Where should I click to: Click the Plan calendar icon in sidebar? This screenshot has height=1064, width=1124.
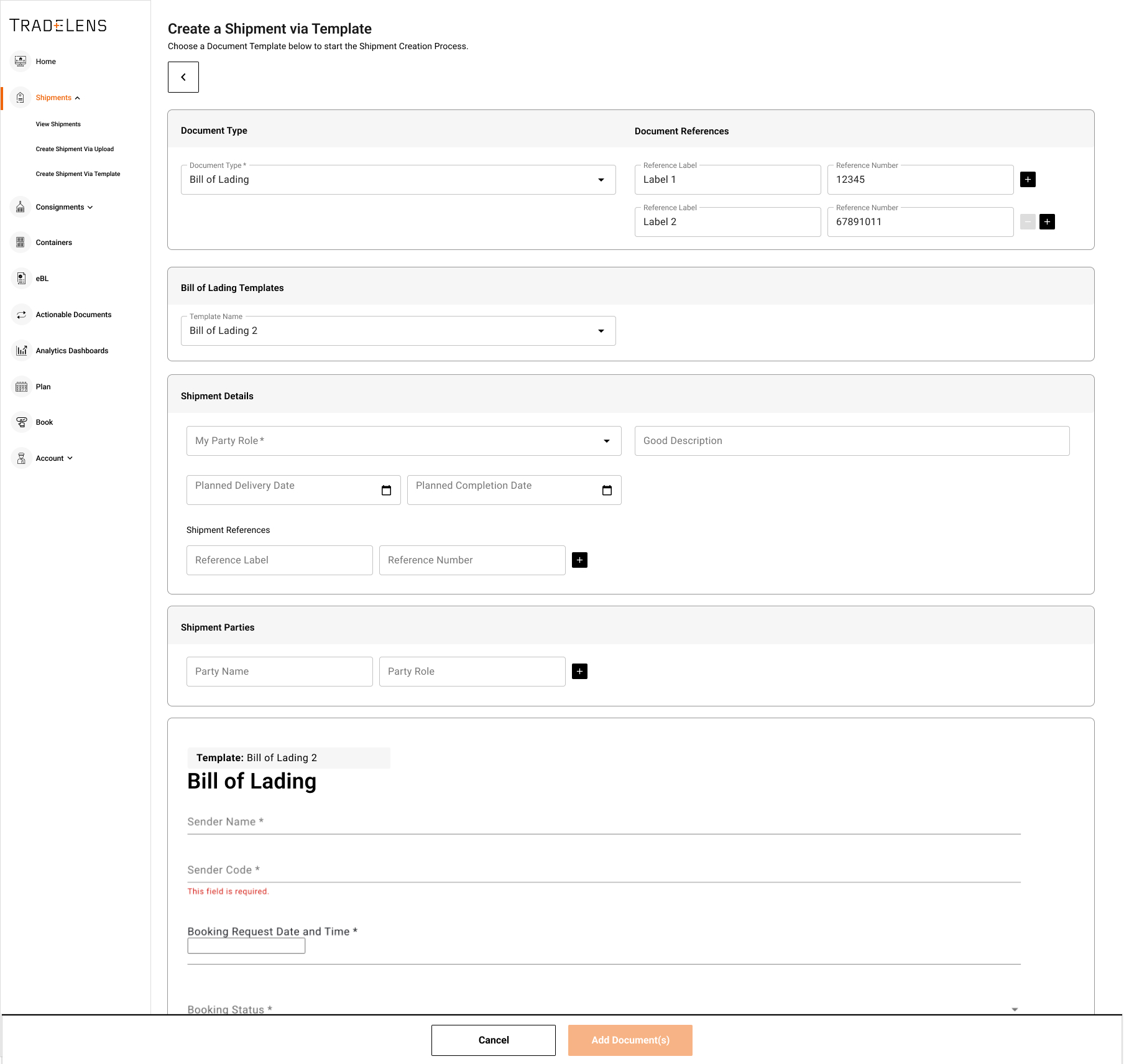tap(21, 387)
